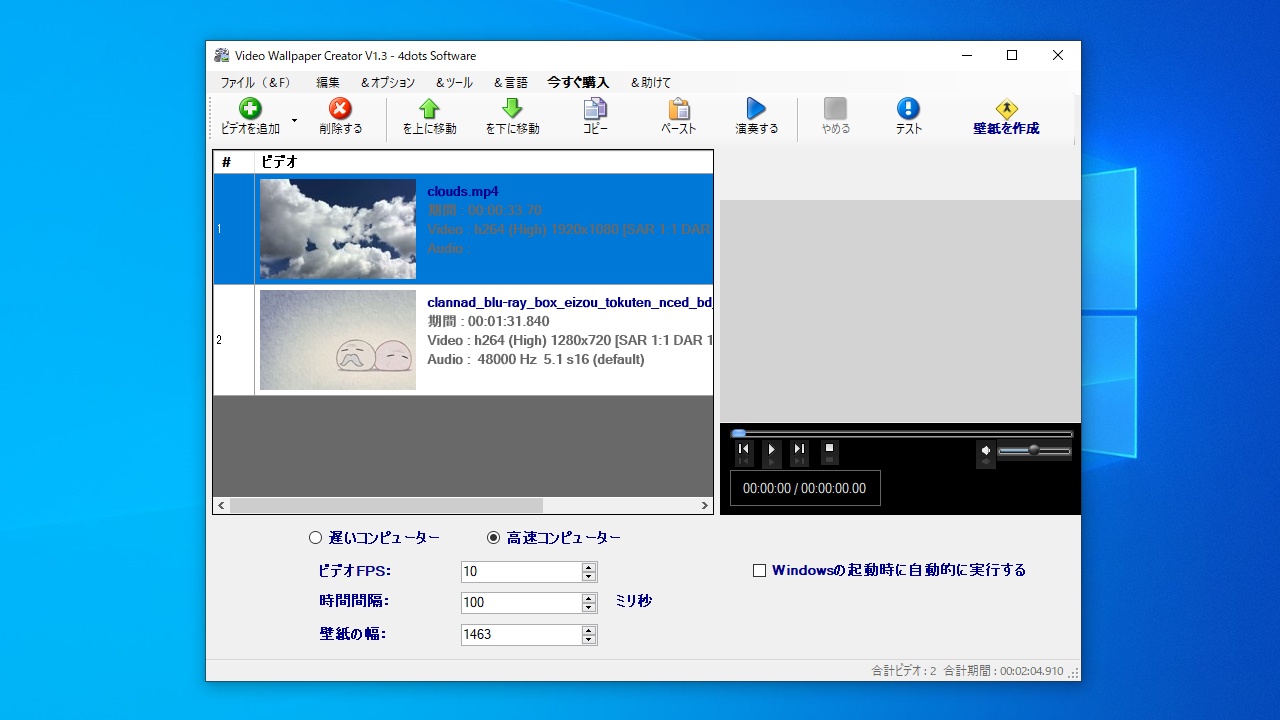
Task: Decrease 時間間隔 with down spinner
Action: click(x=589, y=608)
